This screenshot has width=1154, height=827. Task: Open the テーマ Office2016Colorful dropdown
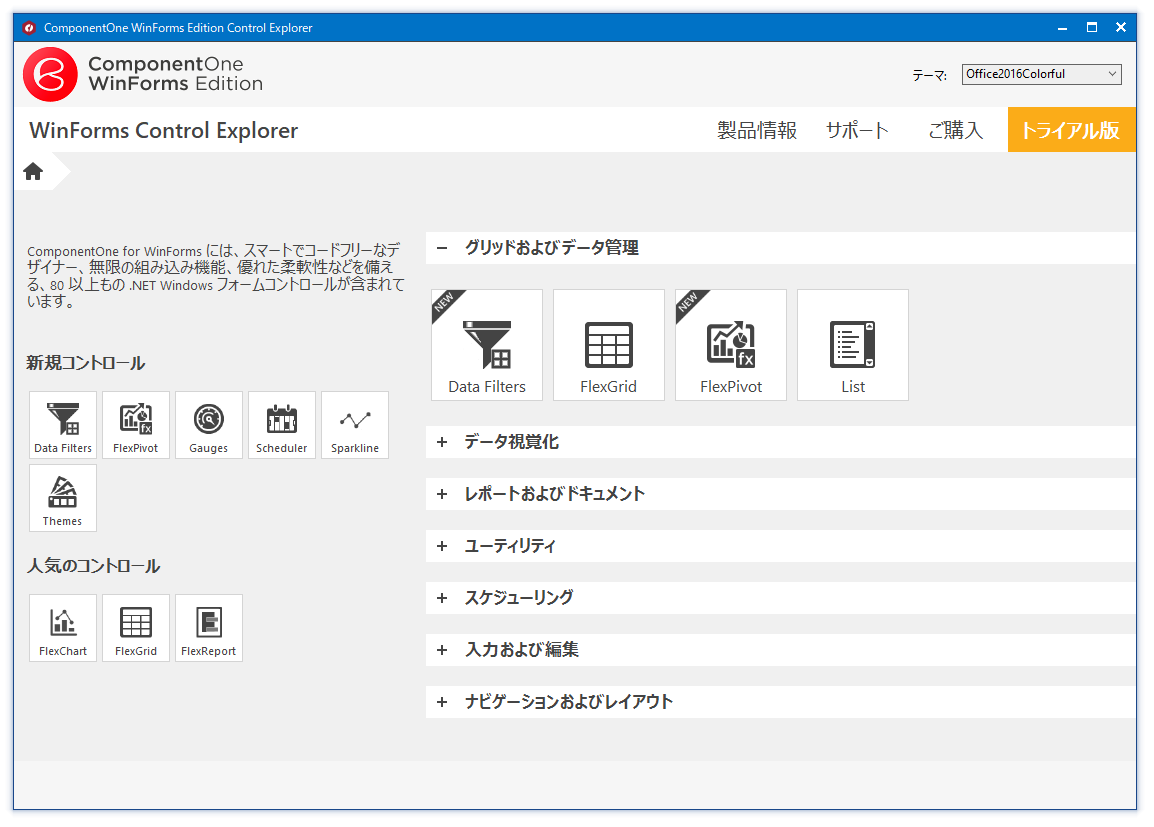click(1041, 74)
